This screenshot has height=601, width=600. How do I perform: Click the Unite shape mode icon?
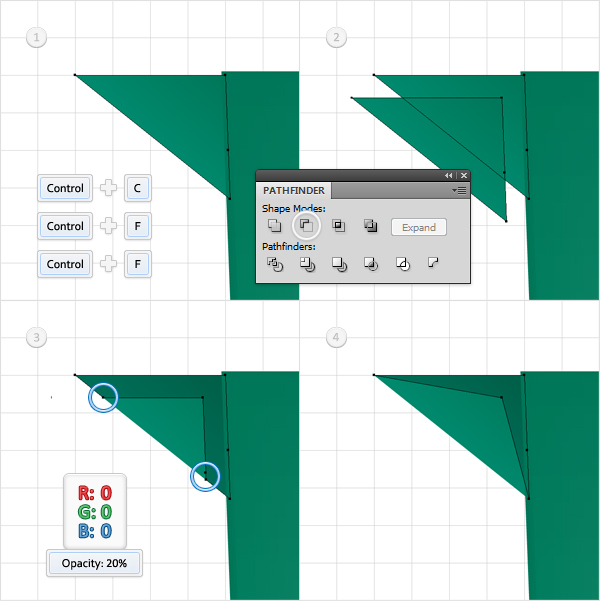pyautogui.click(x=274, y=225)
